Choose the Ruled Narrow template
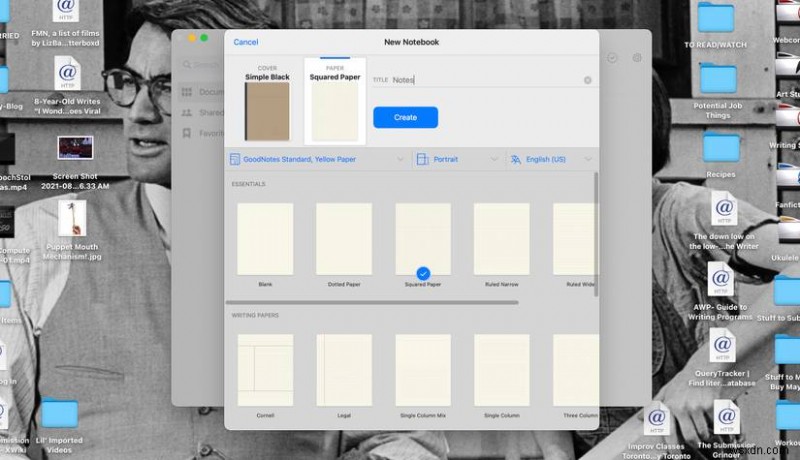The width and height of the screenshot is (800, 460). (502, 239)
